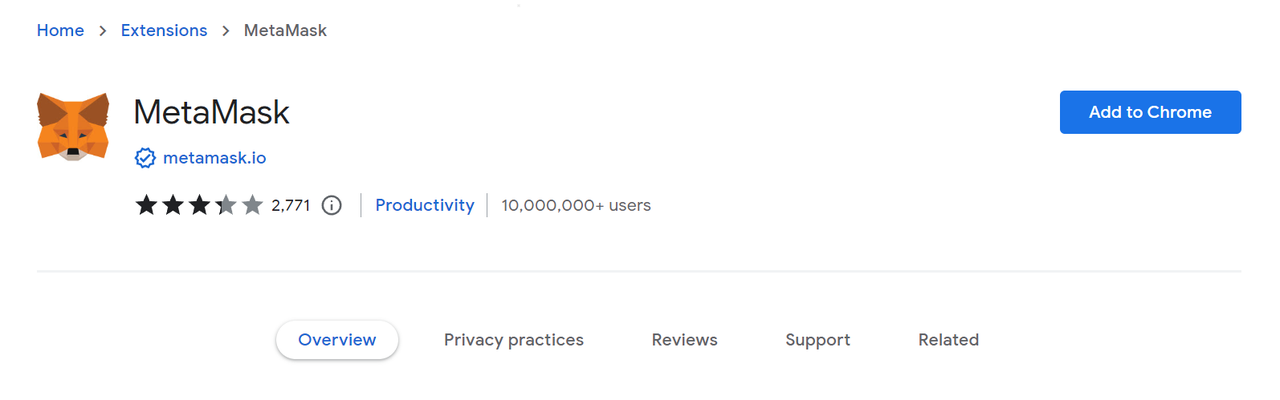Screen dimensions: 1280x400
Task: Click the Add to Chrome button
Action: (x=1150, y=112)
